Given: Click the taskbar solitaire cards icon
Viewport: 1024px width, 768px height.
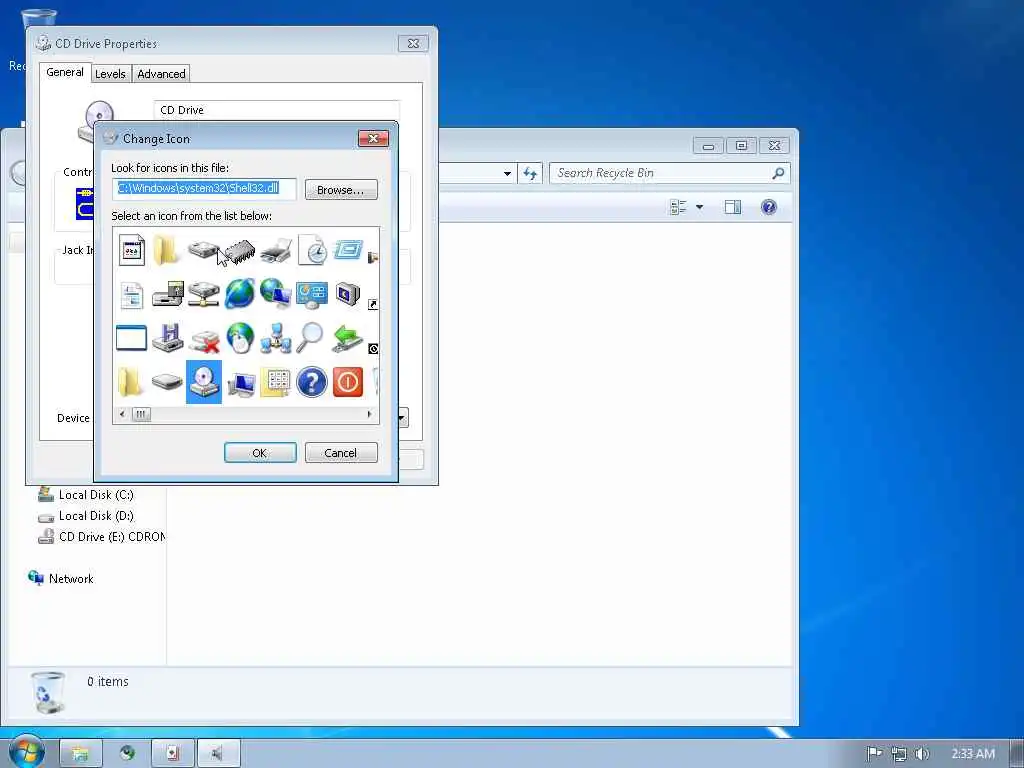Looking at the screenshot, I should tap(173, 754).
